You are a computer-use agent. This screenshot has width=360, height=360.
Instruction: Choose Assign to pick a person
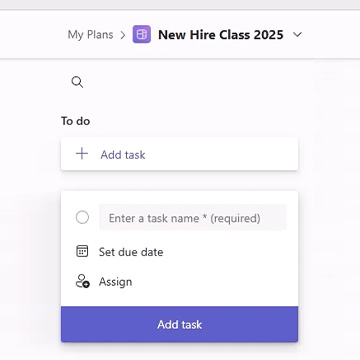click(x=115, y=282)
